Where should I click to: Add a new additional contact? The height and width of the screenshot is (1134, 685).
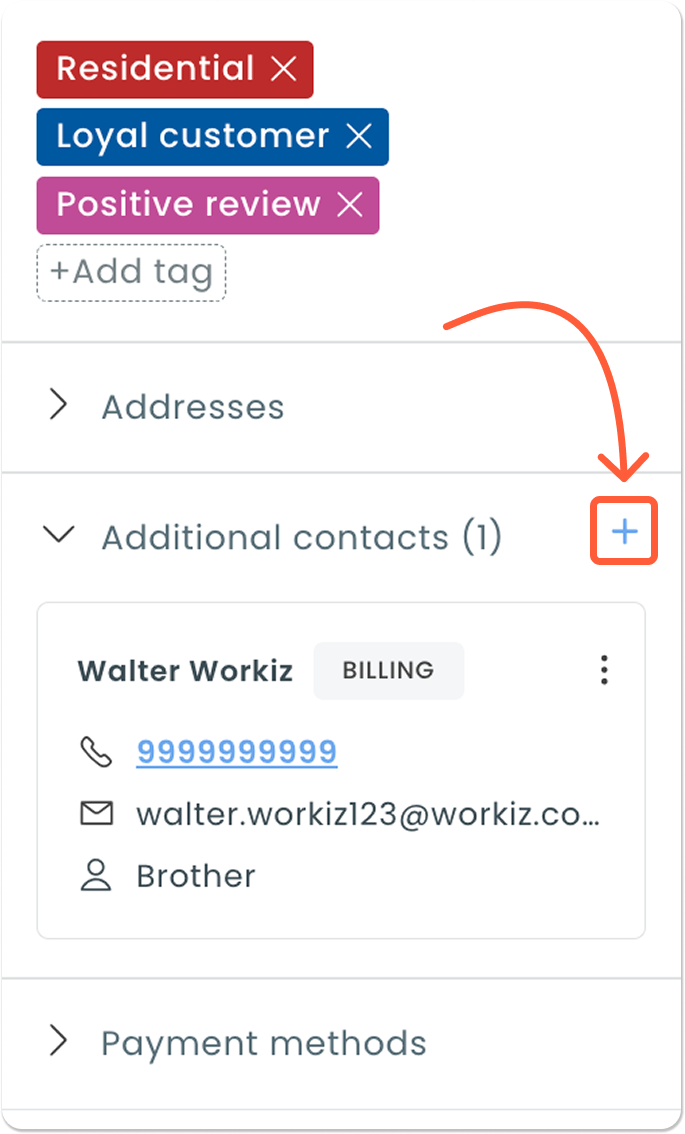[624, 531]
